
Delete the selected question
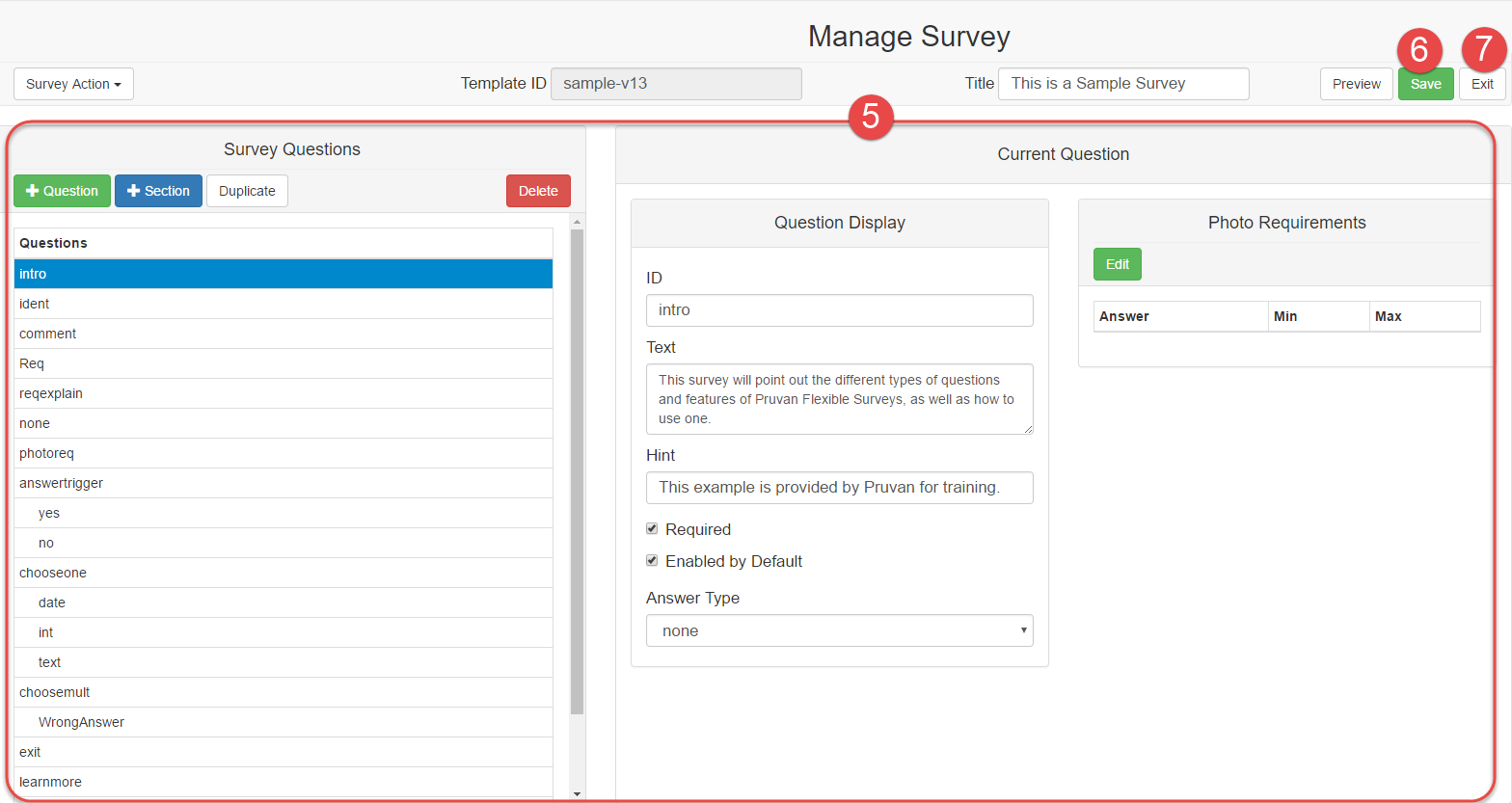(538, 191)
